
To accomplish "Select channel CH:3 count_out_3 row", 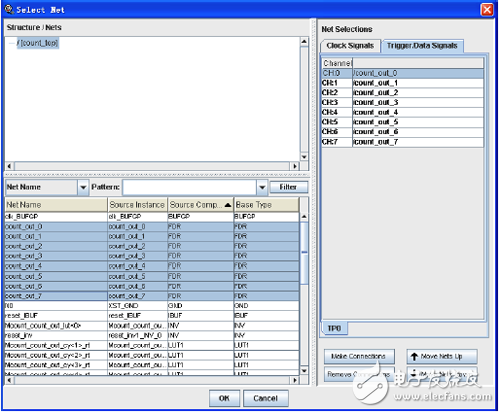I will pos(403,102).
